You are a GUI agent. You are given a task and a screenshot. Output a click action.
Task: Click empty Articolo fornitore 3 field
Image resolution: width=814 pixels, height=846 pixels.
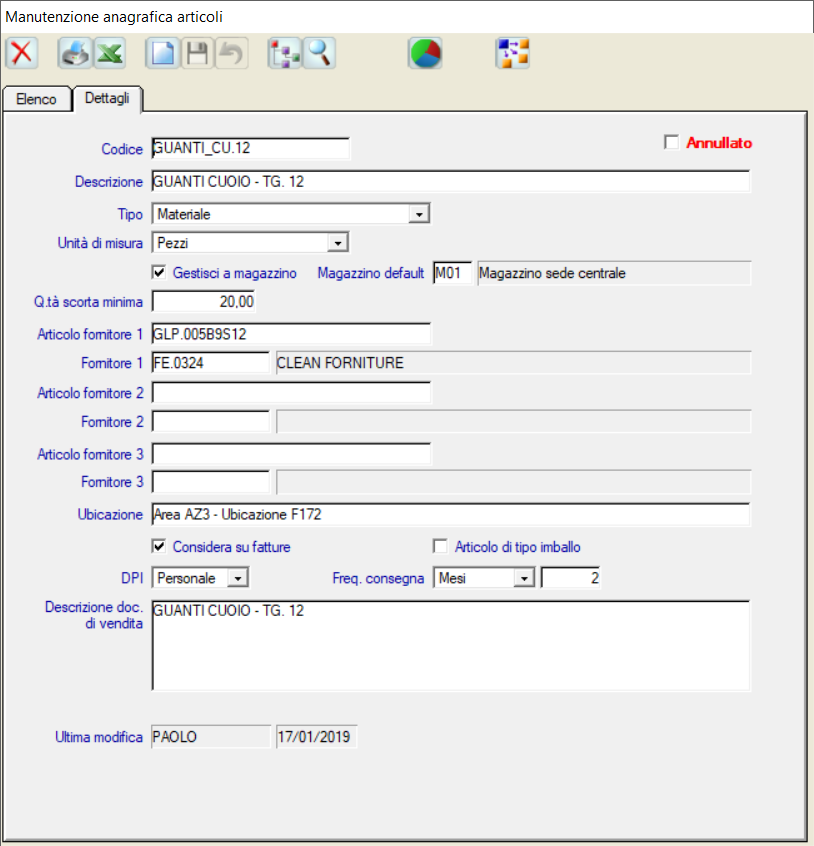(291, 454)
